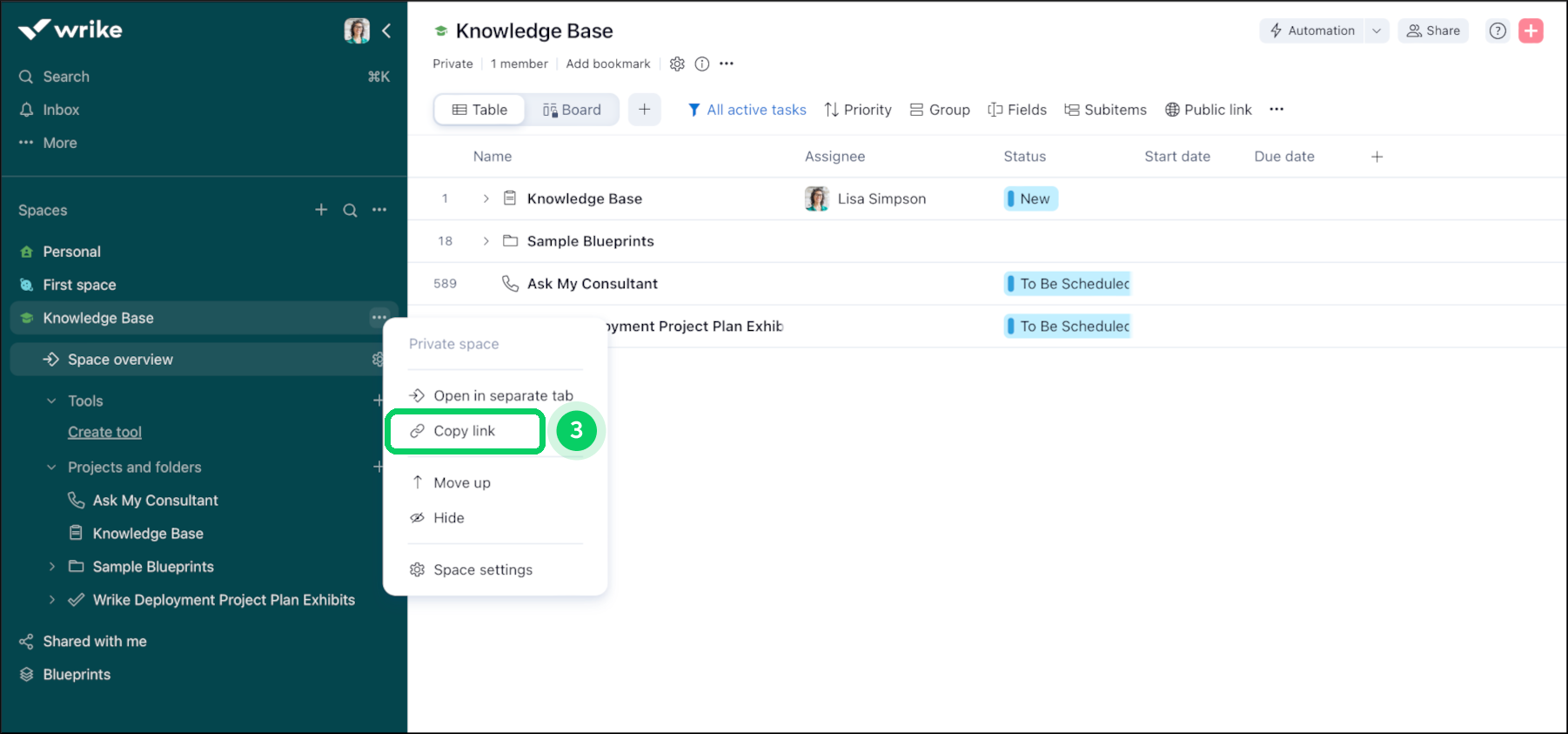Screen dimensions: 1568x734
Task: Click the New status badge
Action: pyautogui.click(x=1031, y=199)
